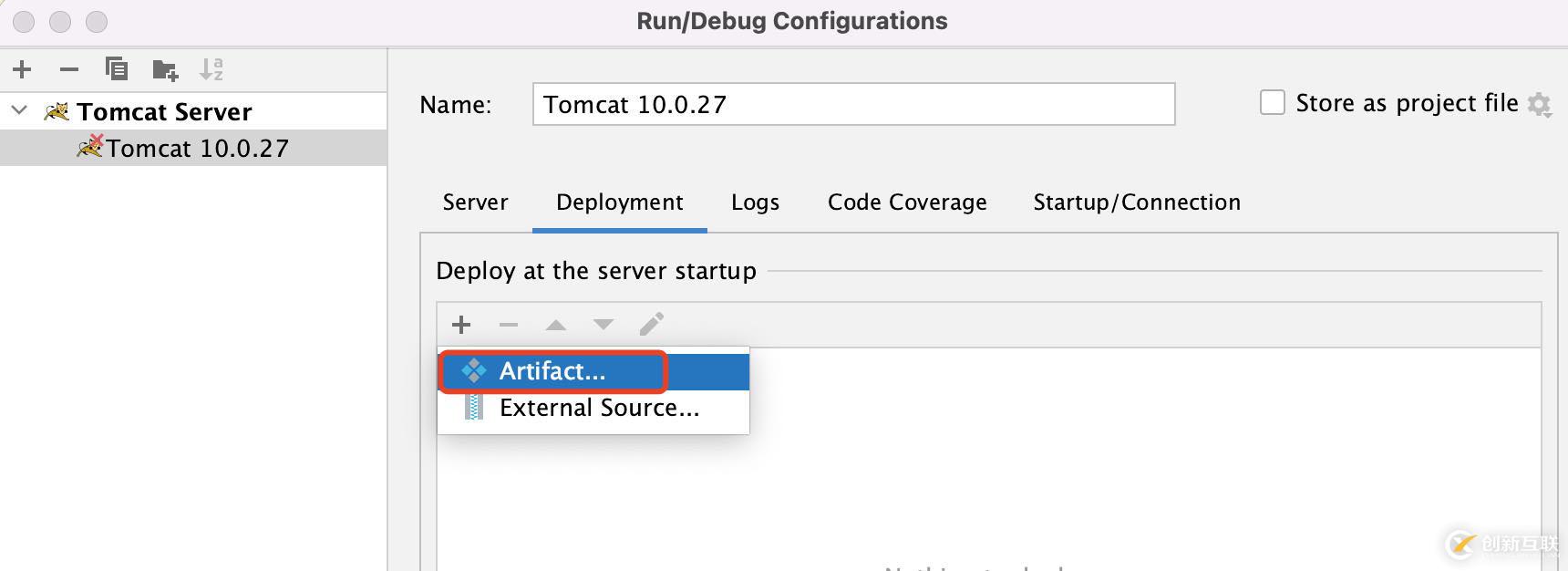Image resolution: width=1568 pixels, height=571 pixels.
Task: Switch to the Startup/Connection tab
Action: 1137,202
